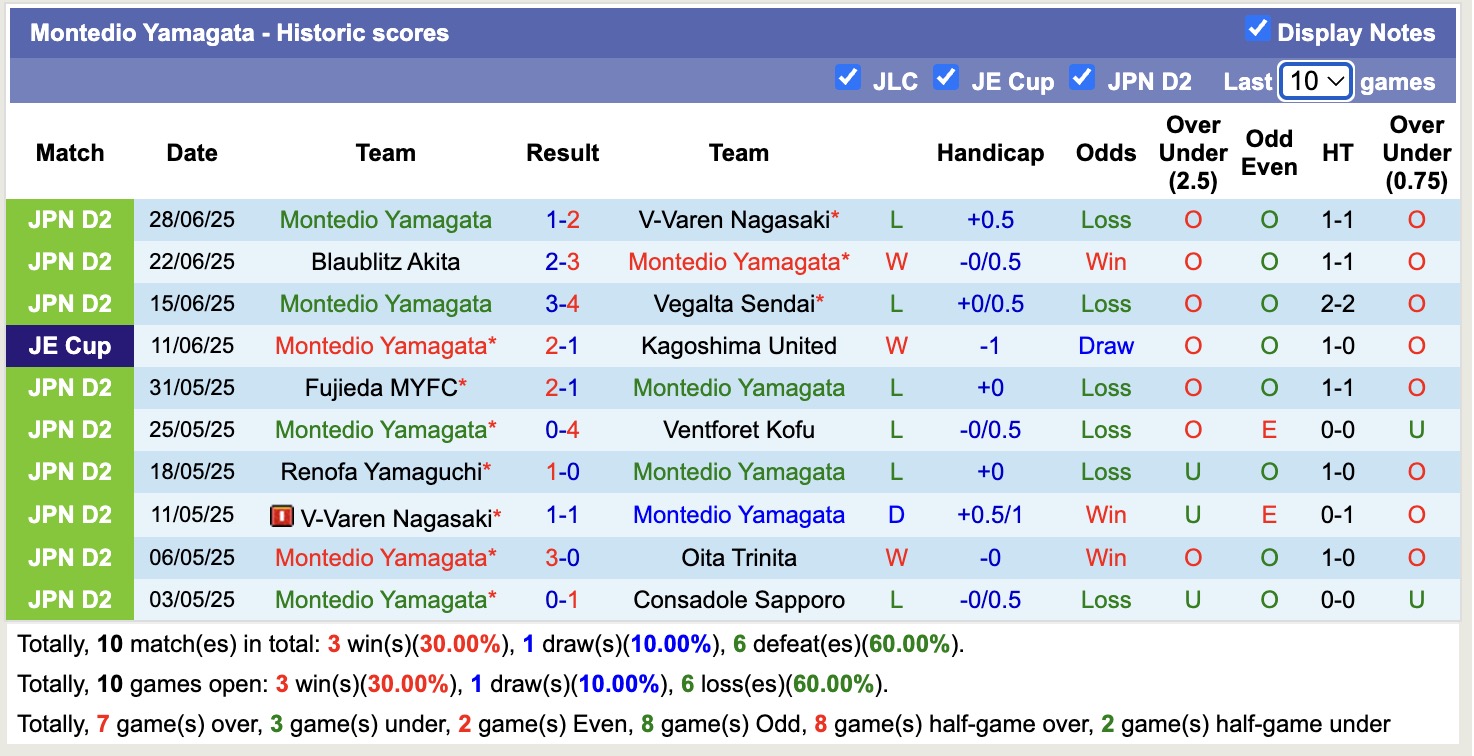The image size is (1474, 756).
Task: Click the JE Cup badge for the Kagoshima match
Action: tap(69, 345)
